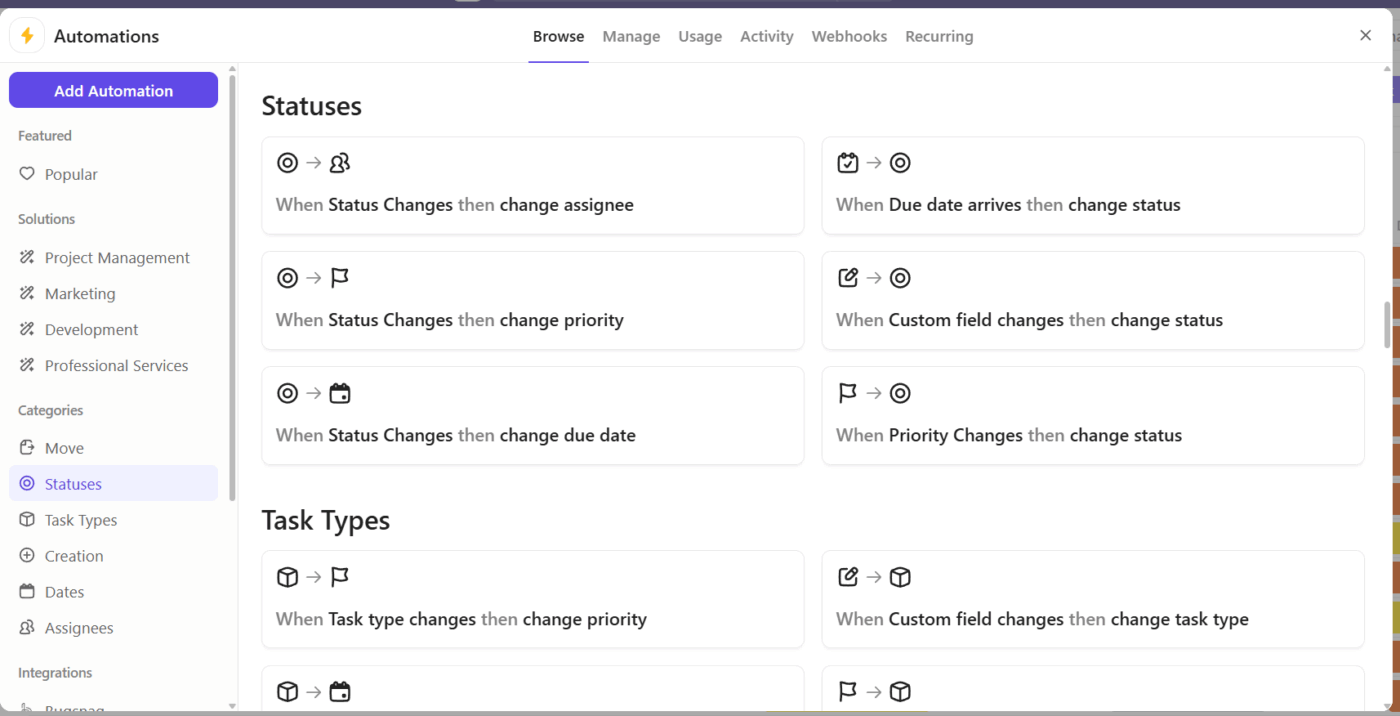Go to the Webhooks tab
The image size is (1400, 716).
point(849,36)
